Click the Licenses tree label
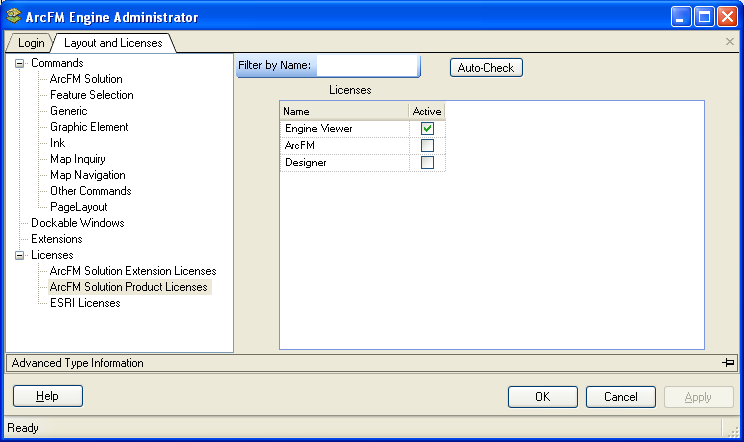 point(52,255)
